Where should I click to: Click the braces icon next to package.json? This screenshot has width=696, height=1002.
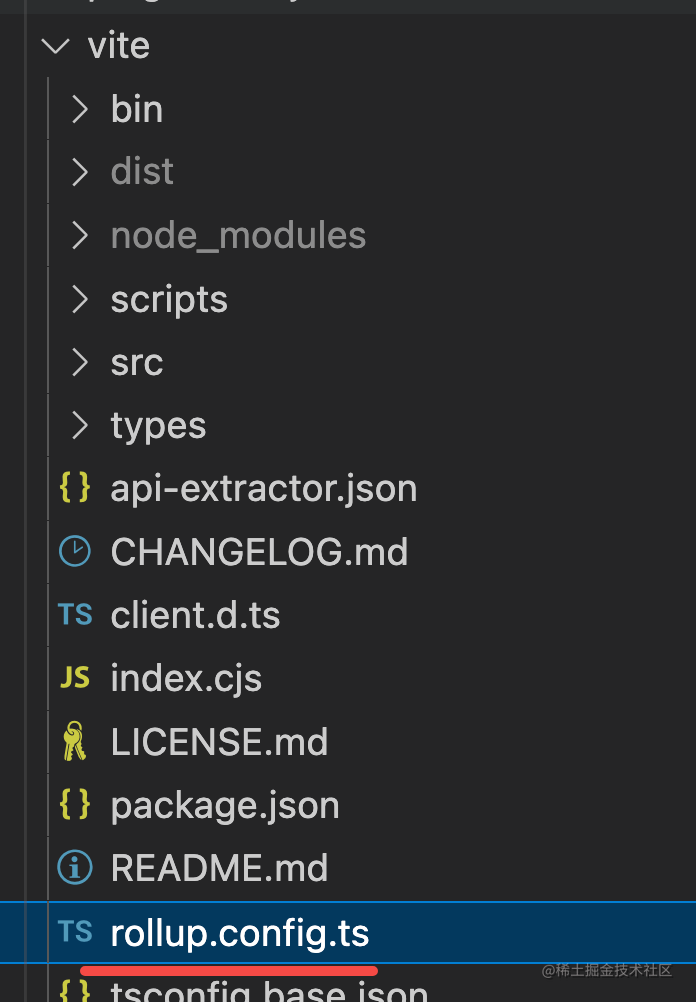point(75,804)
